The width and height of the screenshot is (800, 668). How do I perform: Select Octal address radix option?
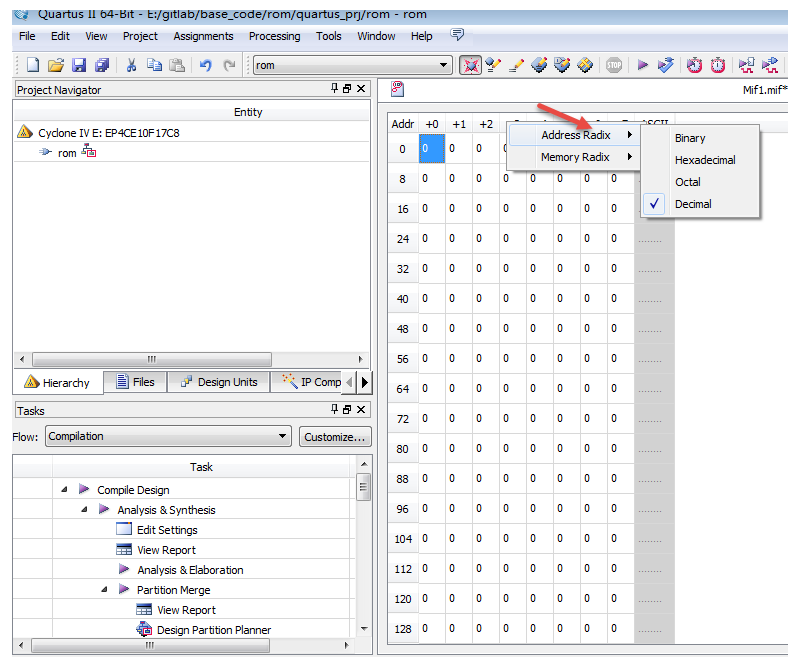click(x=700, y=182)
